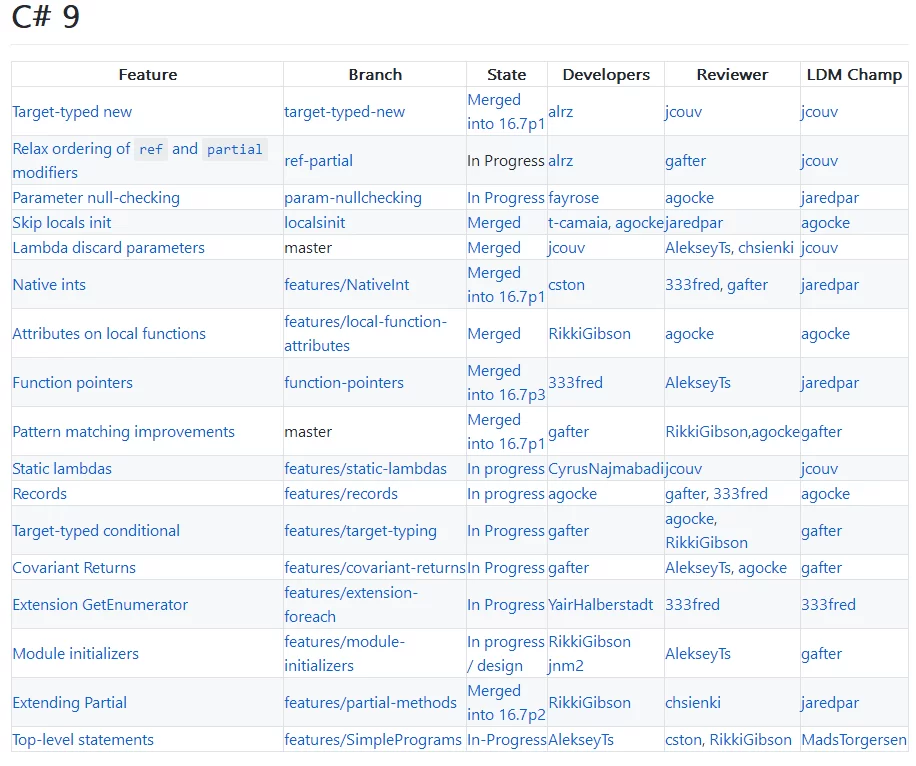This screenshot has width=916, height=766.
Task: Open the Target-typed new feature link
Action: click(x=72, y=112)
